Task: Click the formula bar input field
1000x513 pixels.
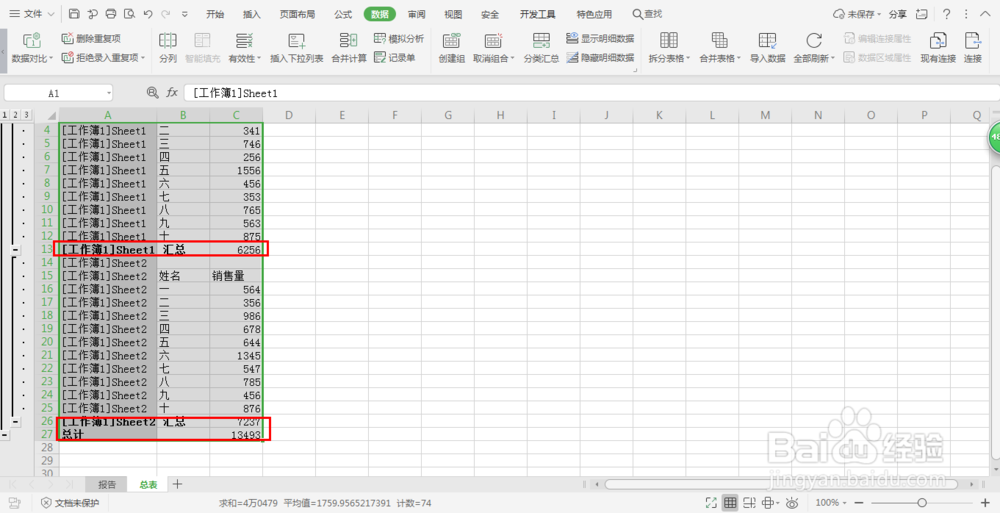Action: (591, 93)
